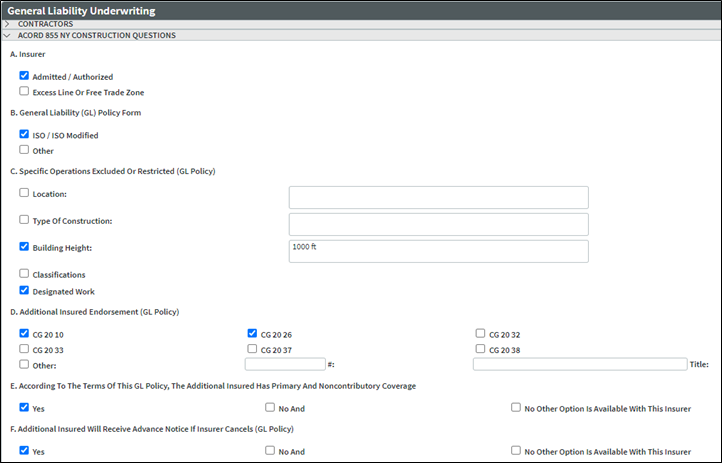Uncheck ISO / ISO Modified policy form
Screen dimensions: 722x463
(x=24, y=134)
